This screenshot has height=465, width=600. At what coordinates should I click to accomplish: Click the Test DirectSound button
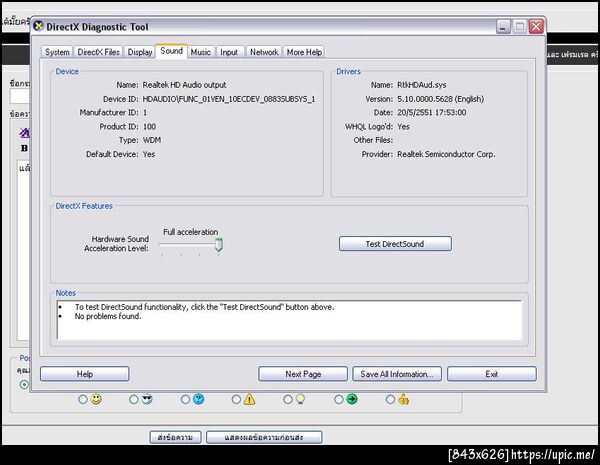pos(395,244)
